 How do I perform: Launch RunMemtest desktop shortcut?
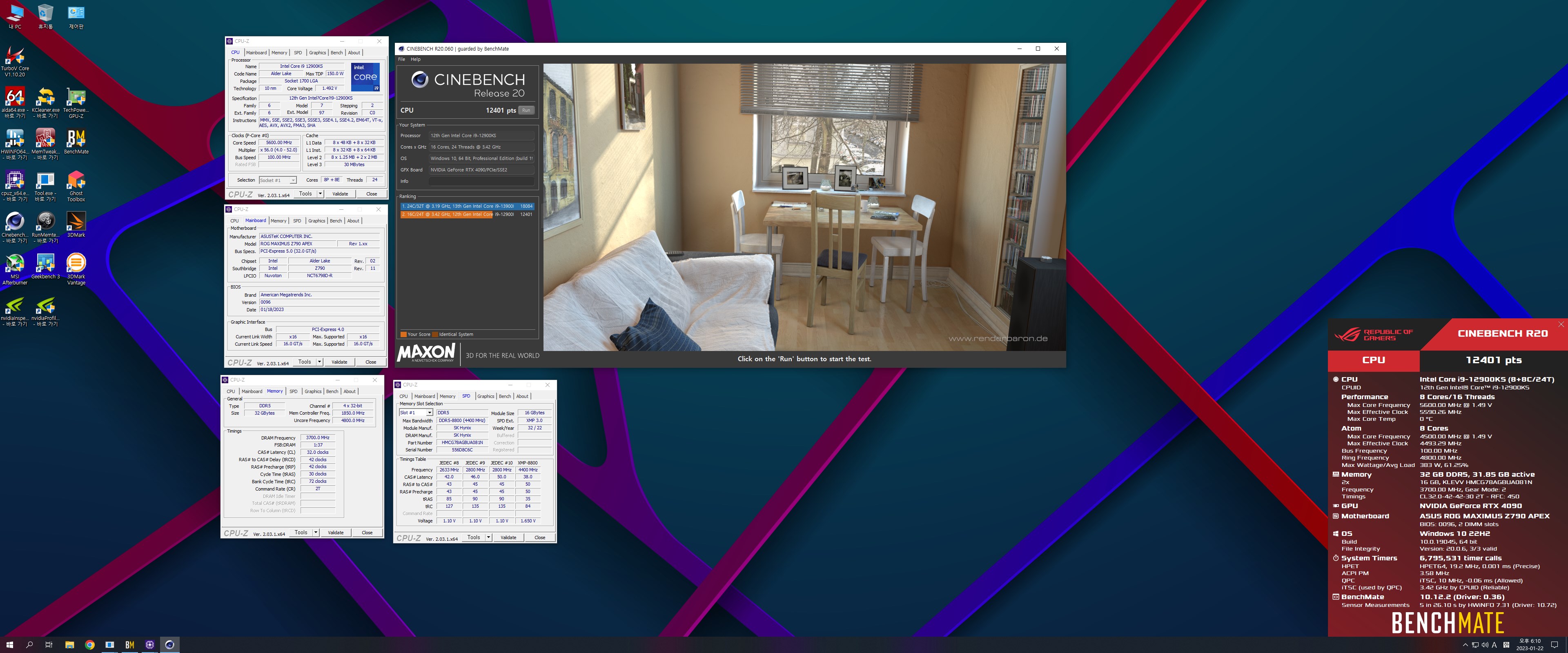pyautogui.click(x=46, y=227)
